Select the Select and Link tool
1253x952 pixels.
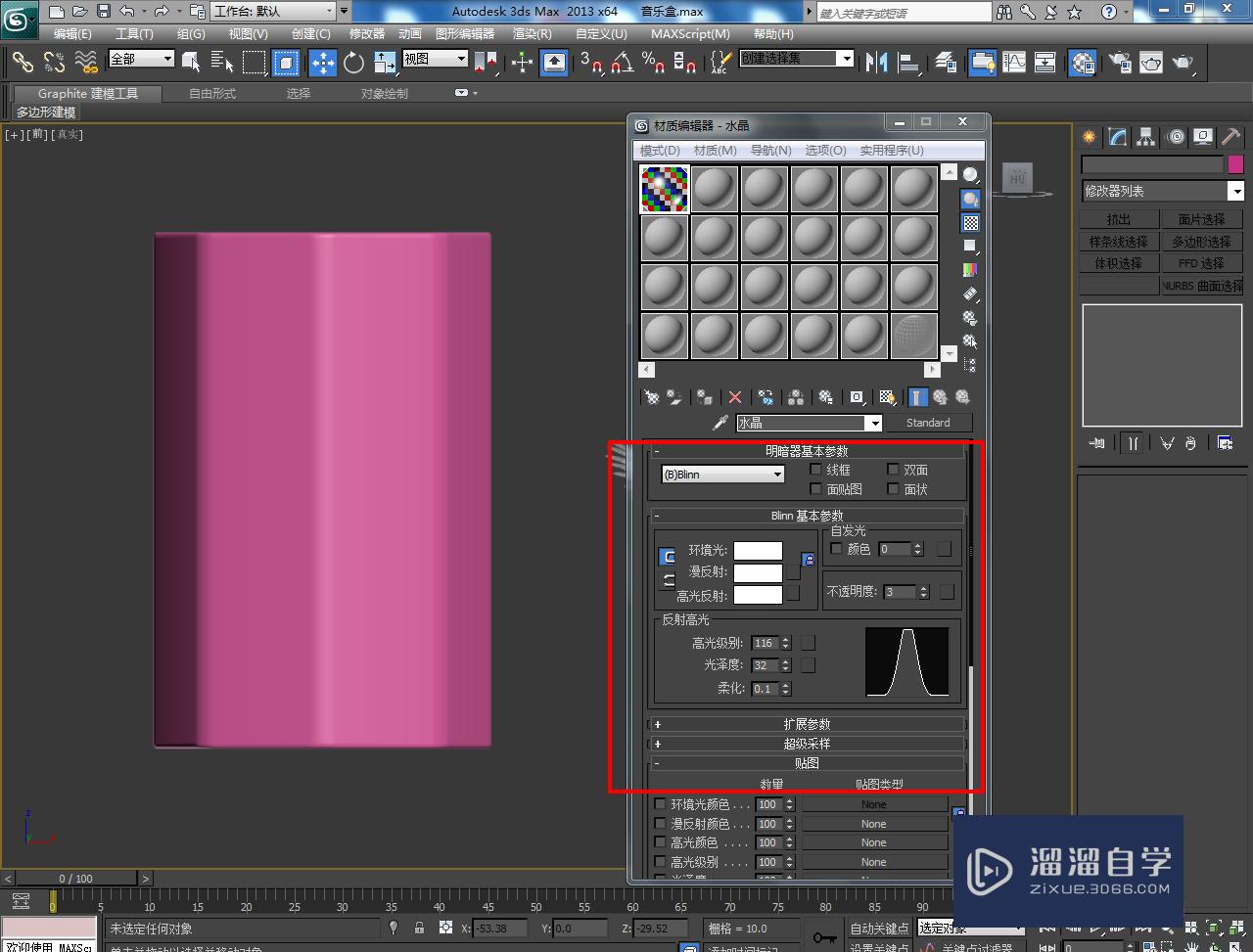pyautogui.click(x=23, y=63)
